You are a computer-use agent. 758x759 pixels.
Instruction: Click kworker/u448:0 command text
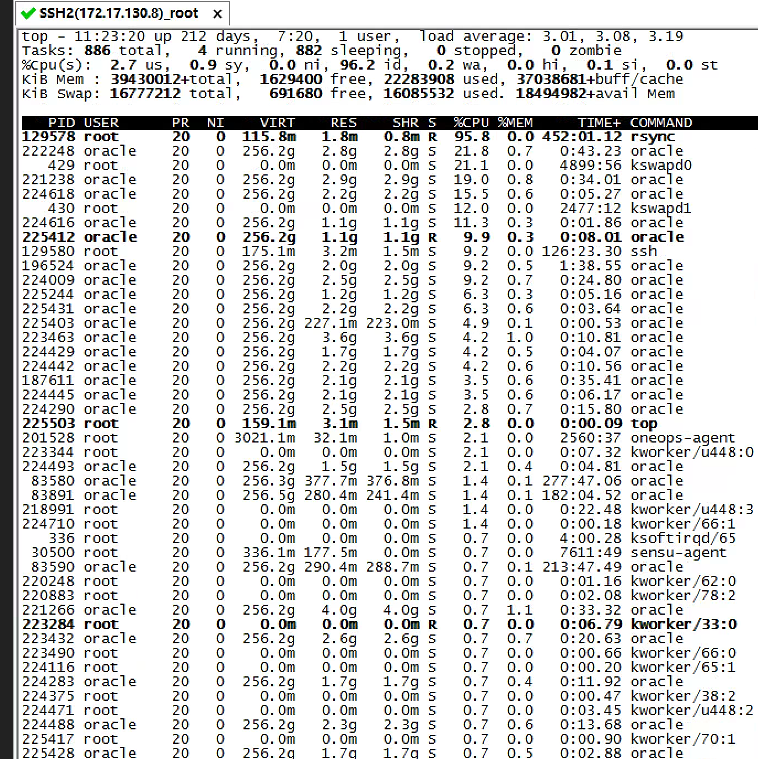pos(692,452)
